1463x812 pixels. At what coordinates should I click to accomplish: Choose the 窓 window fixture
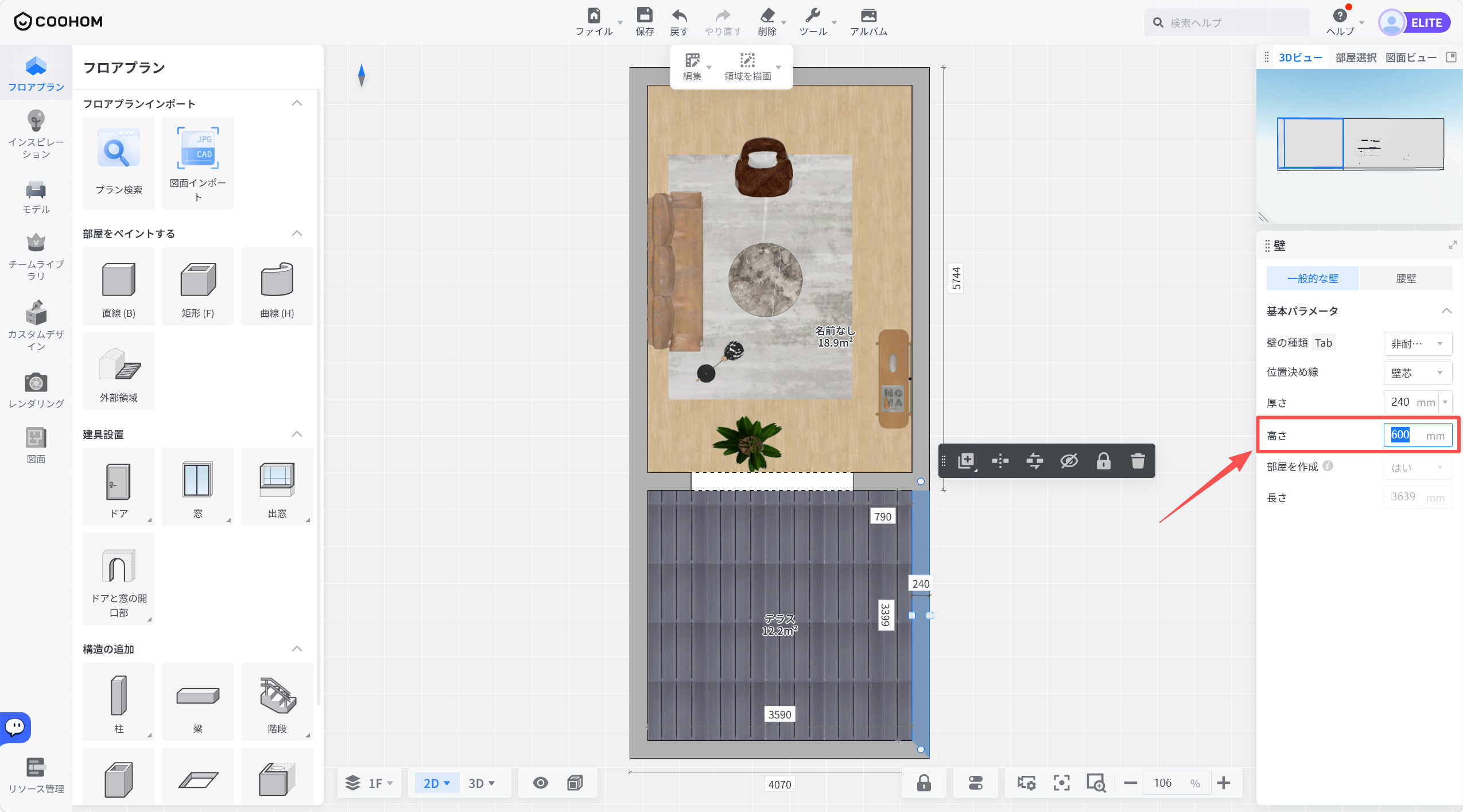pyautogui.click(x=198, y=487)
